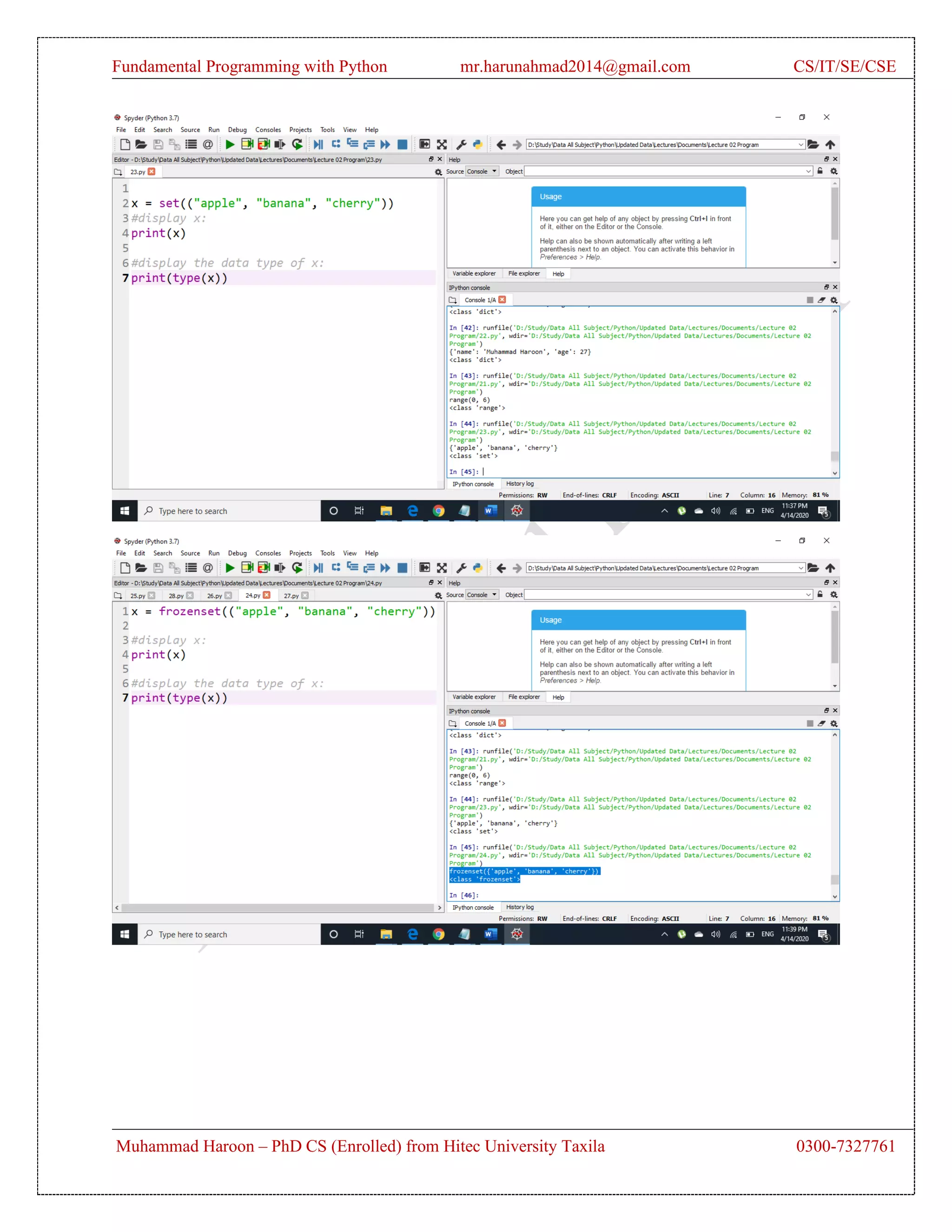Screen dimensions: 952x1232
Task: Close the 27.py tab
Action: [x=305, y=596]
